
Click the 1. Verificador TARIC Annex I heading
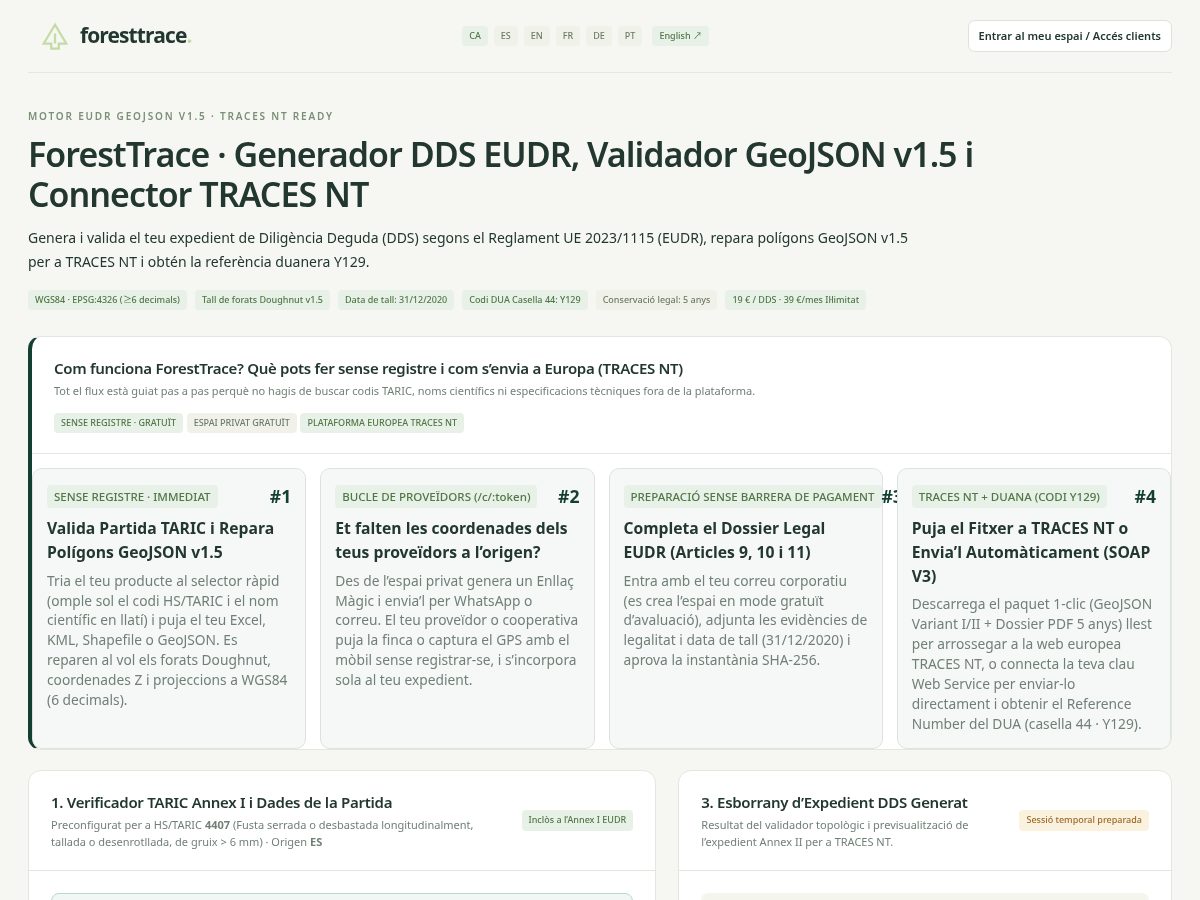tap(221, 803)
